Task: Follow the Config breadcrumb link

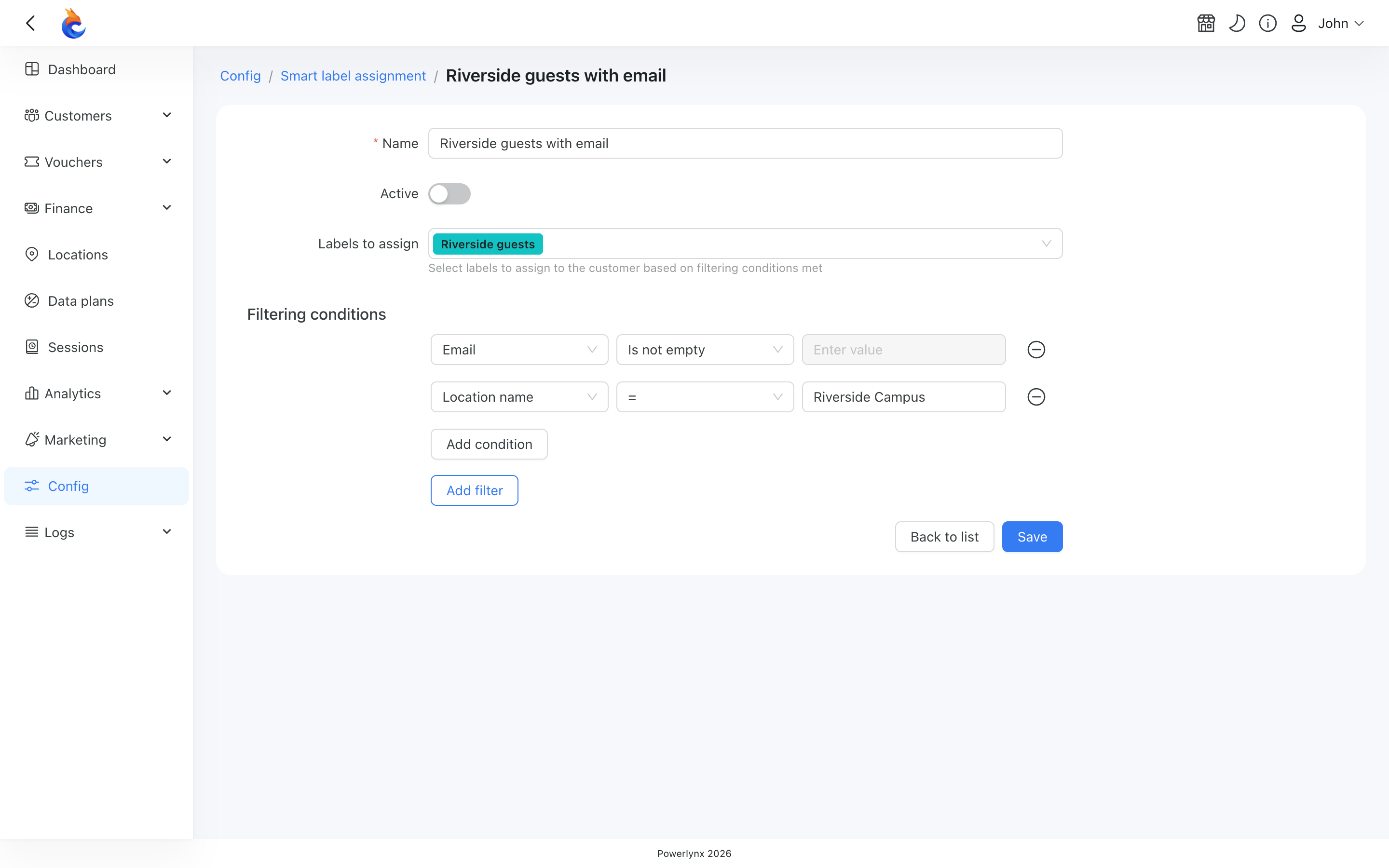Action: pyautogui.click(x=241, y=76)
